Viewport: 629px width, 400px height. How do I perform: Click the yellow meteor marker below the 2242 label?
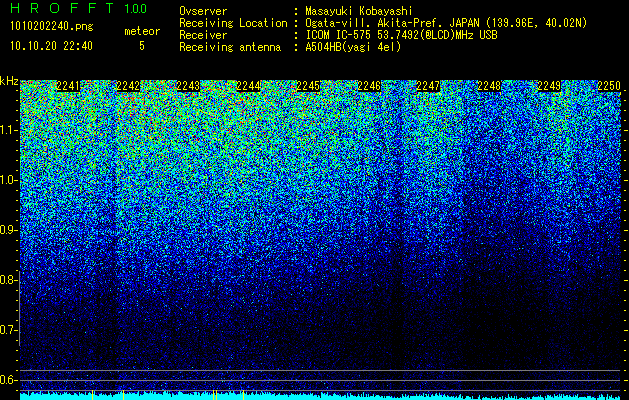[123, 395]
